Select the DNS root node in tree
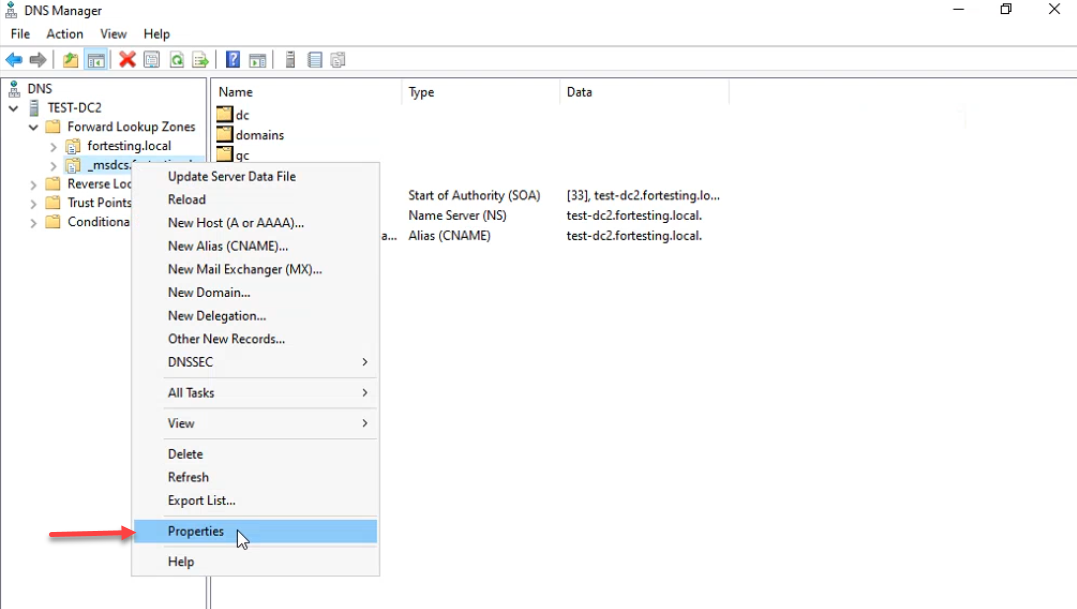Viewport: 1077px width, 609px height. coord(39,89)
